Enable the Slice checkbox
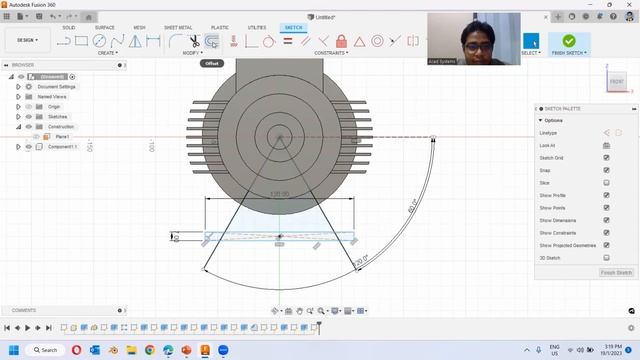This screenshot has height=360, width=640. coord(607,183)
